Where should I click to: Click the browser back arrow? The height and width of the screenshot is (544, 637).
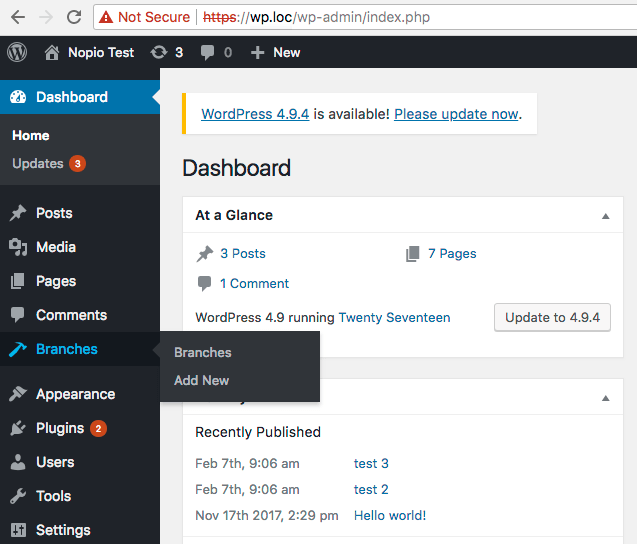(18, 17)
